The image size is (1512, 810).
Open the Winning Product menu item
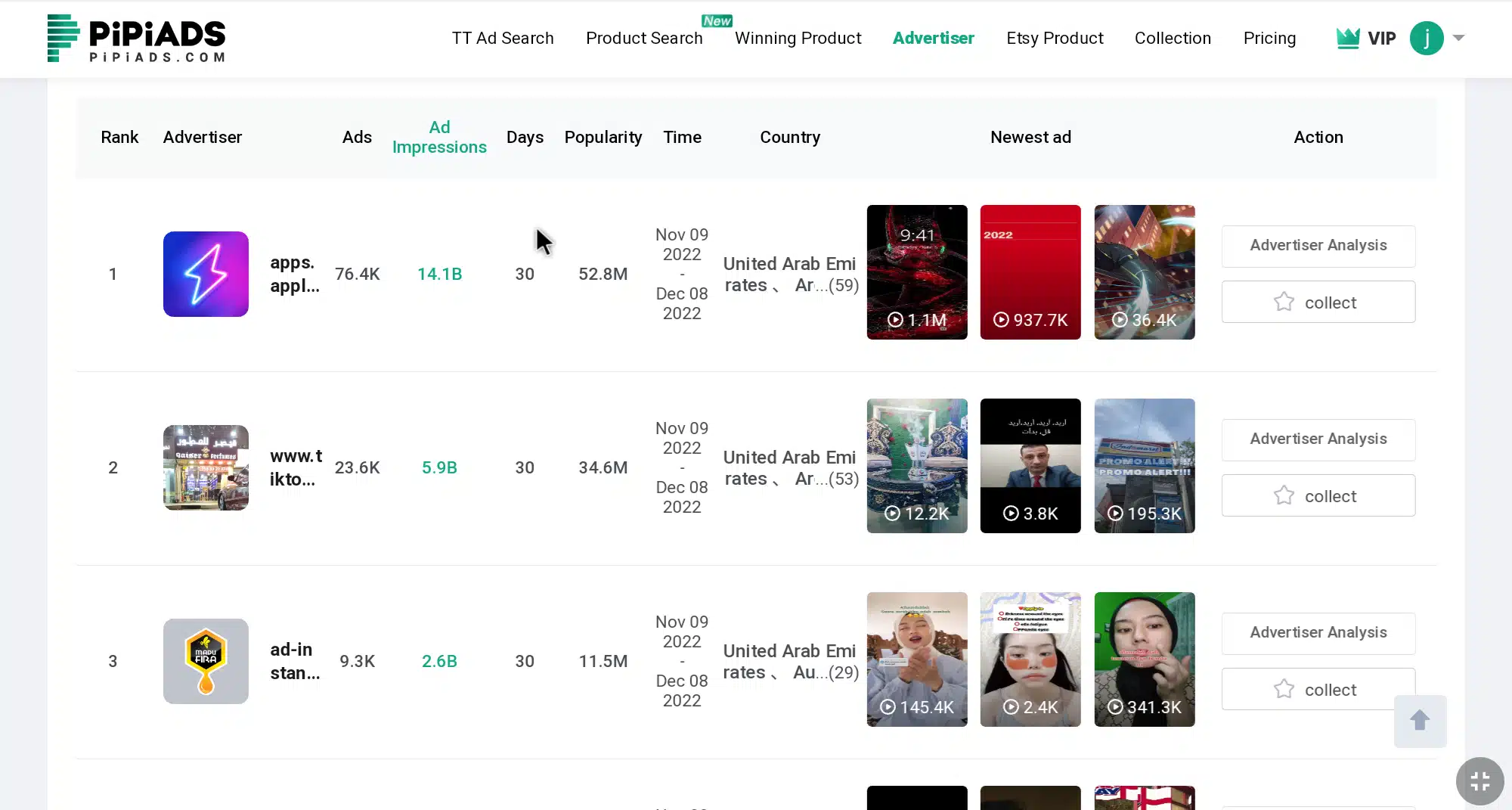[x=798, y=38]
